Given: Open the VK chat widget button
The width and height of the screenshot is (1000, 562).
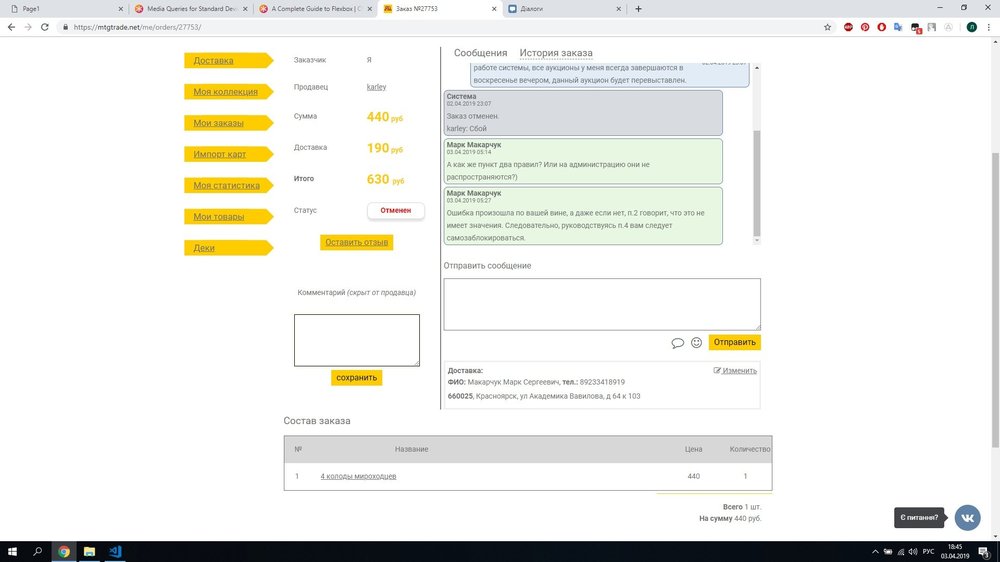Looking at the screenshot, I should (967, 517).
